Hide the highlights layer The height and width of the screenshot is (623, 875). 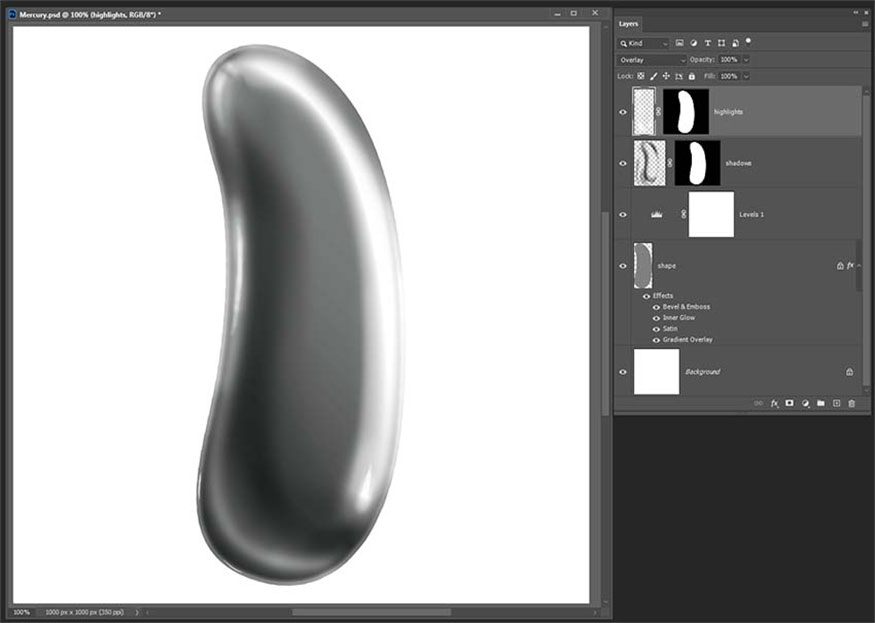(x=623, y=112)
